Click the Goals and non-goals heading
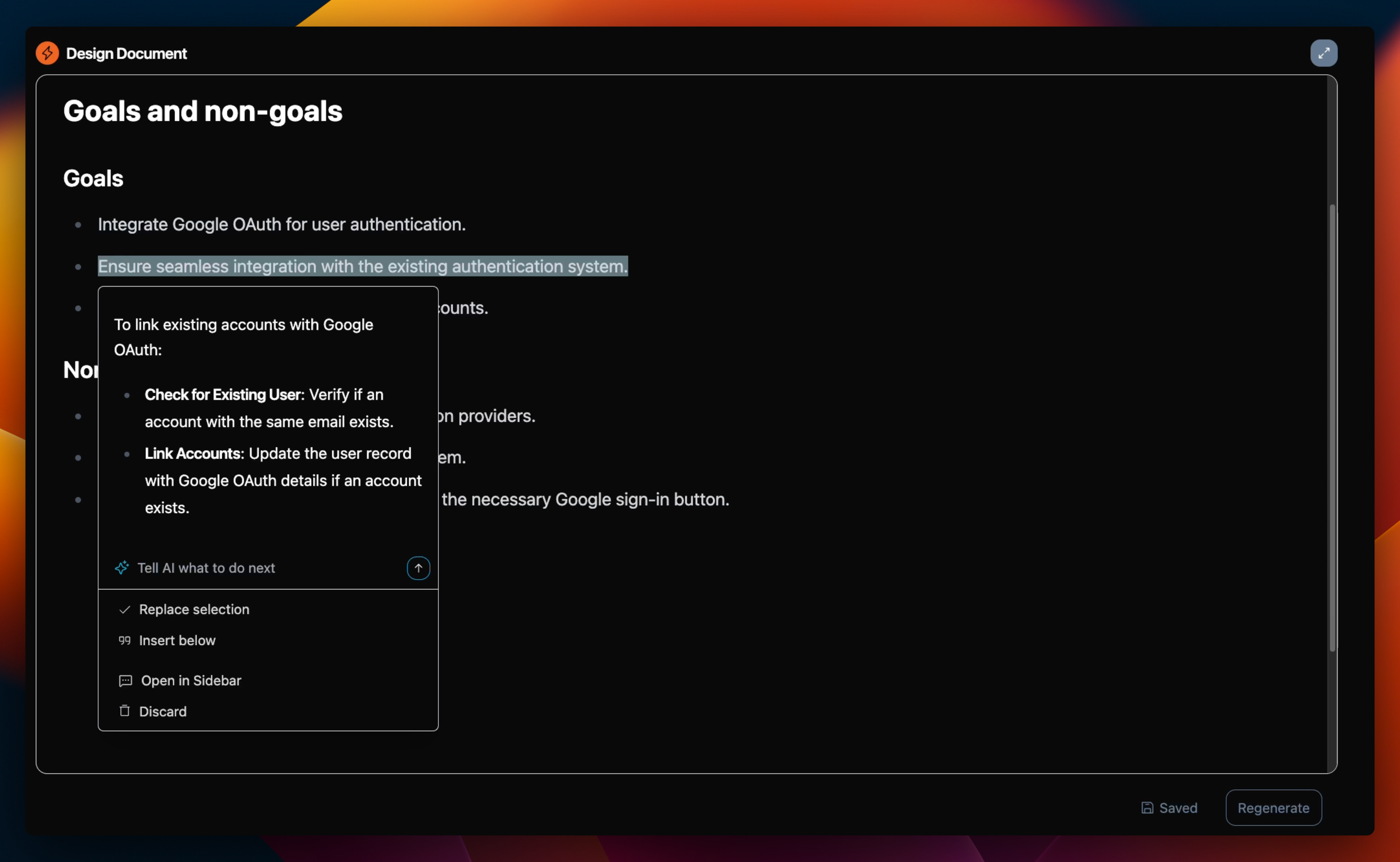 point(202,111)
